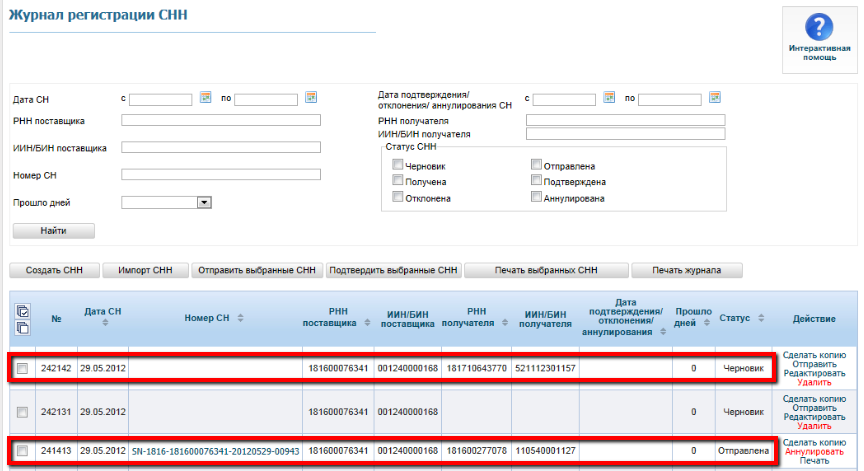The image size is (864, 471).
Task: Focus the Номер СН input field
Action: coord(220,174)
